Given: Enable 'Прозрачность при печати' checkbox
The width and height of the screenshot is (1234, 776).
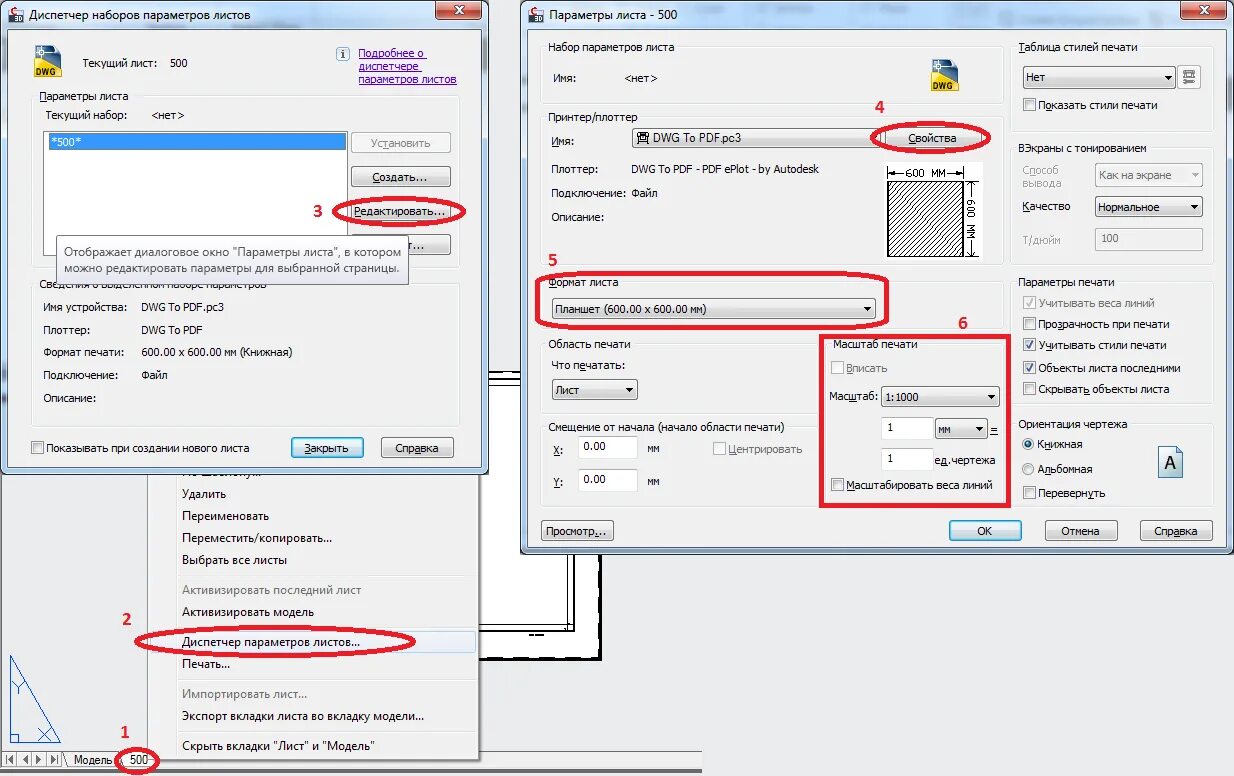Looking at the screenshot, I should coord(1030,324).
